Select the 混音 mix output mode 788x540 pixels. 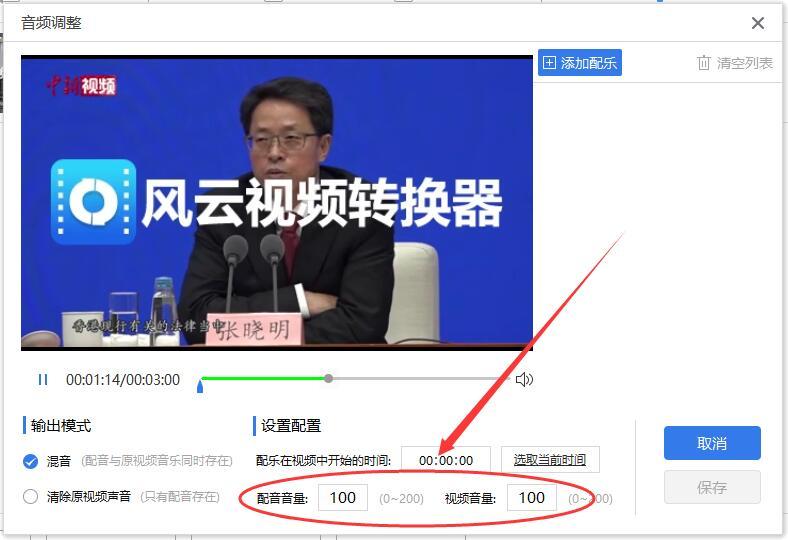point(31,461)
